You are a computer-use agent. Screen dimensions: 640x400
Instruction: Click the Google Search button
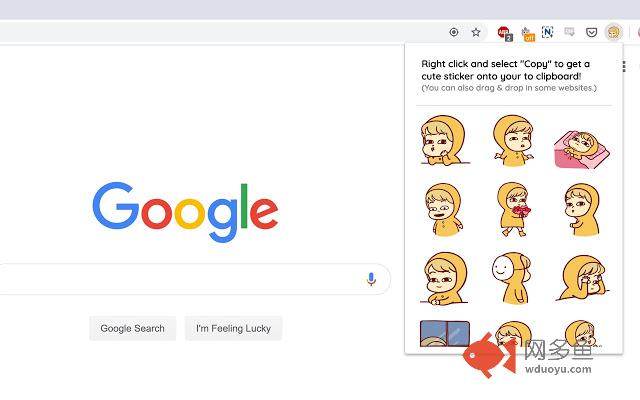(x=133, y=328)
